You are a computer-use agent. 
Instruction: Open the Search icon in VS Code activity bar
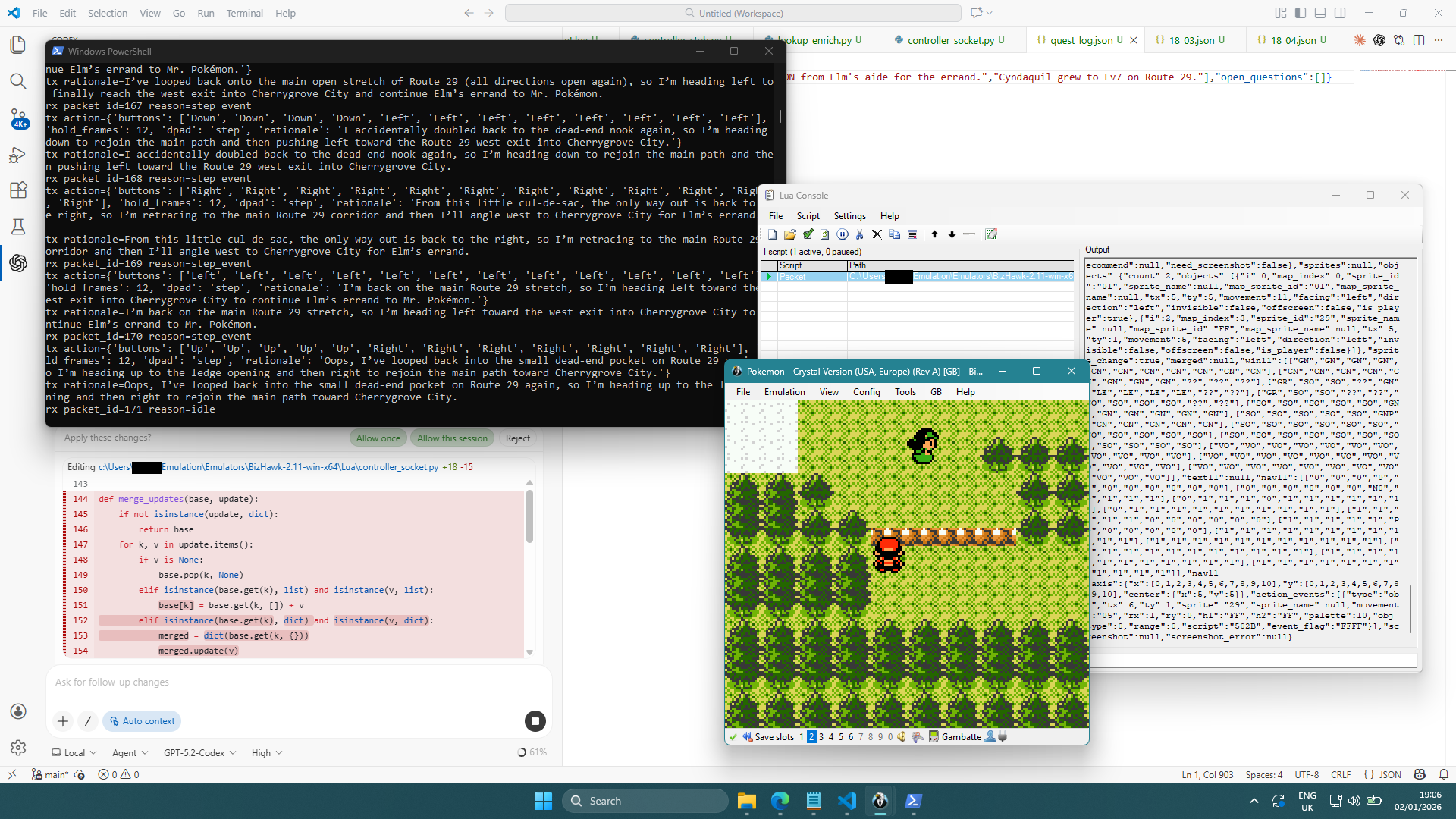tap(18, 81)
